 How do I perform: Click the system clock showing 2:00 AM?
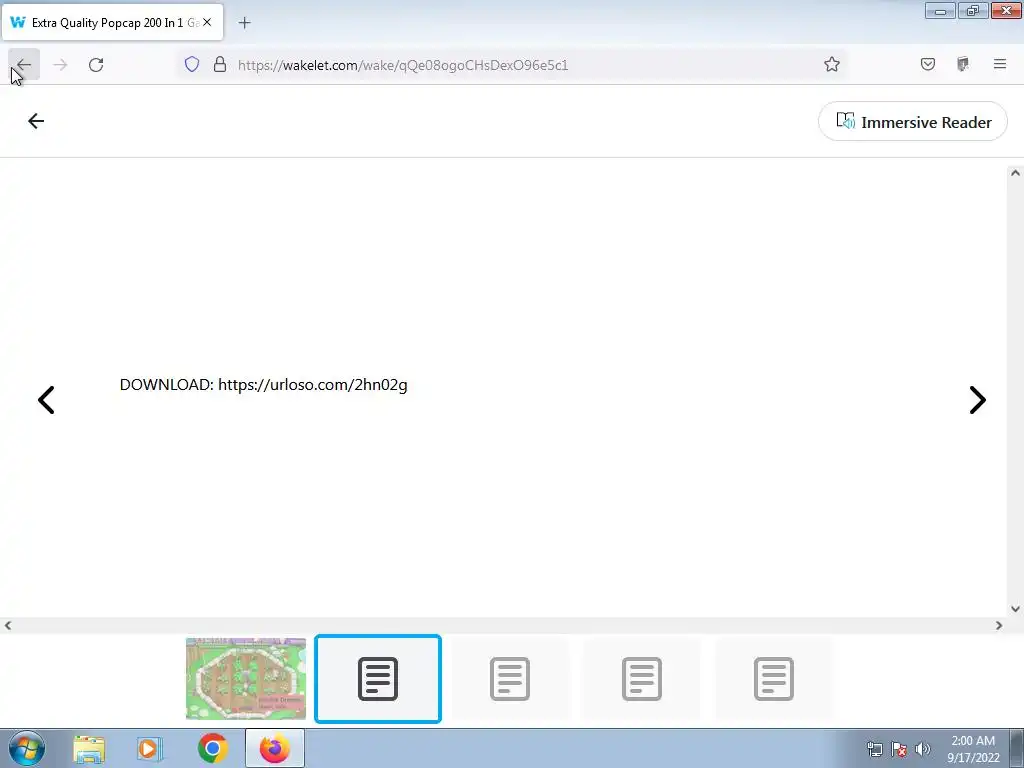pos(973,749)
